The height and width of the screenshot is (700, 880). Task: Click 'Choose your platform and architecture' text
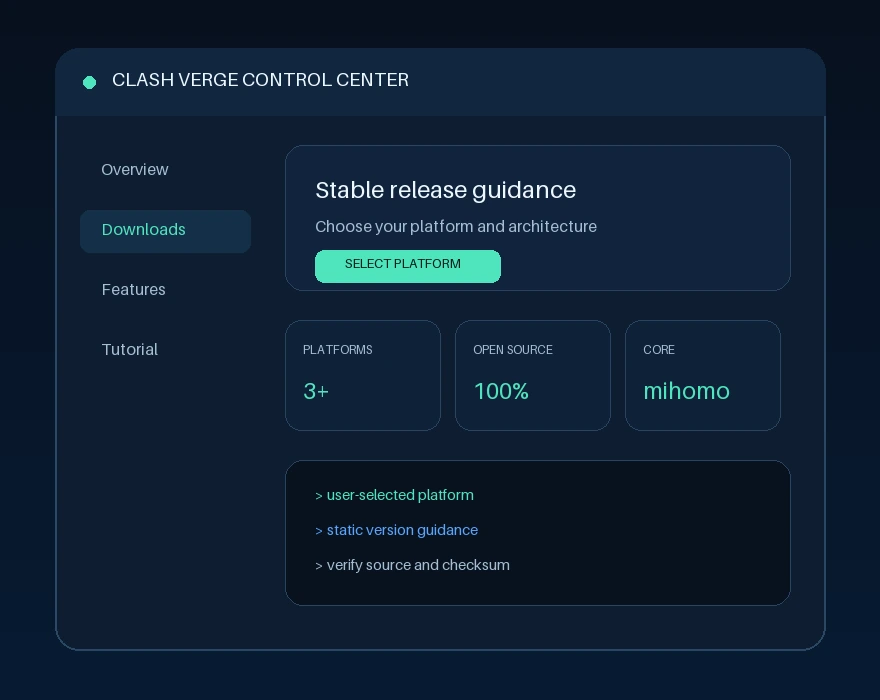[x=456, y=227]
